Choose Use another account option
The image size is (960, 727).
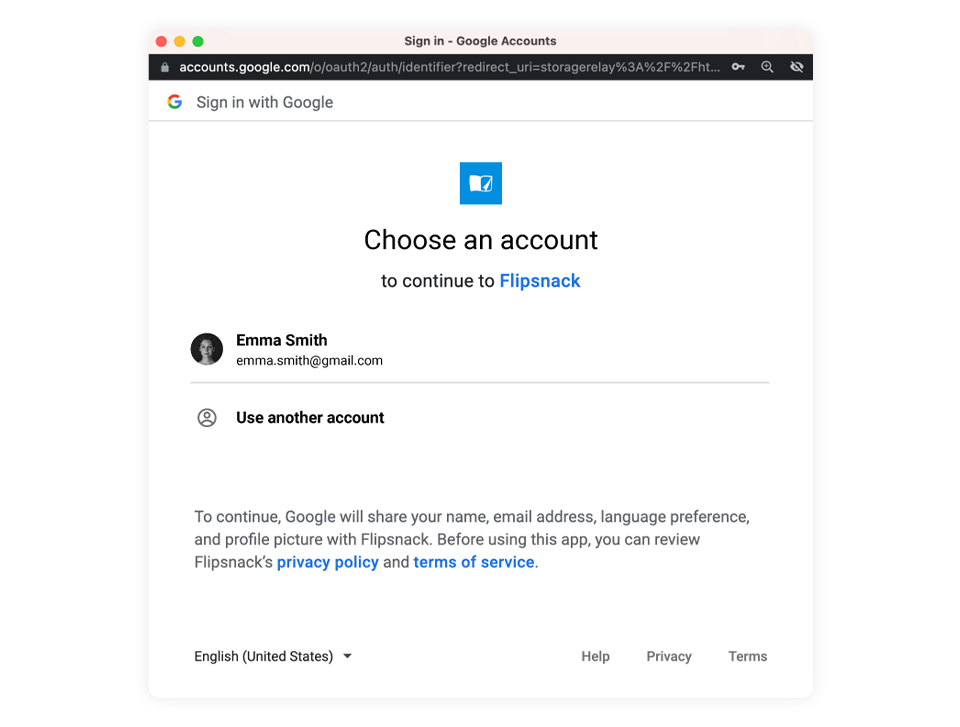310,418
